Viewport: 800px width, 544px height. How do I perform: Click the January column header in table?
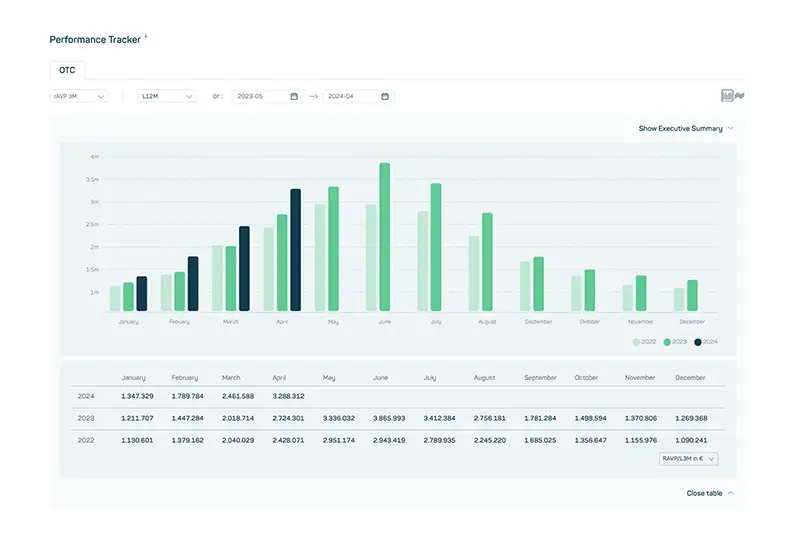click(x=133, y=378)
